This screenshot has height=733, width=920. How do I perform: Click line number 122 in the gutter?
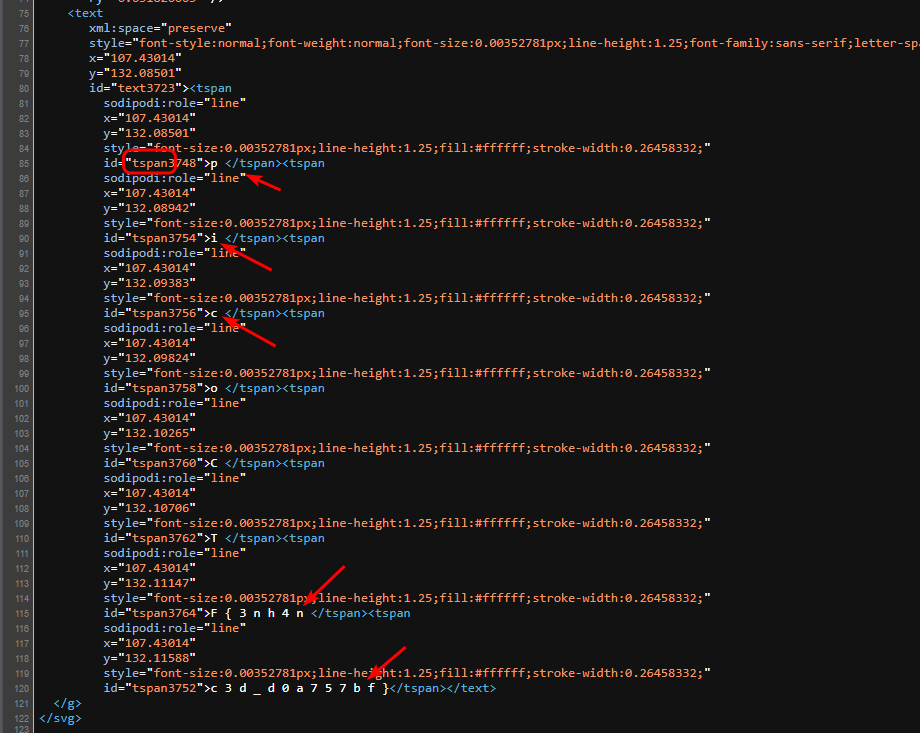20,718
